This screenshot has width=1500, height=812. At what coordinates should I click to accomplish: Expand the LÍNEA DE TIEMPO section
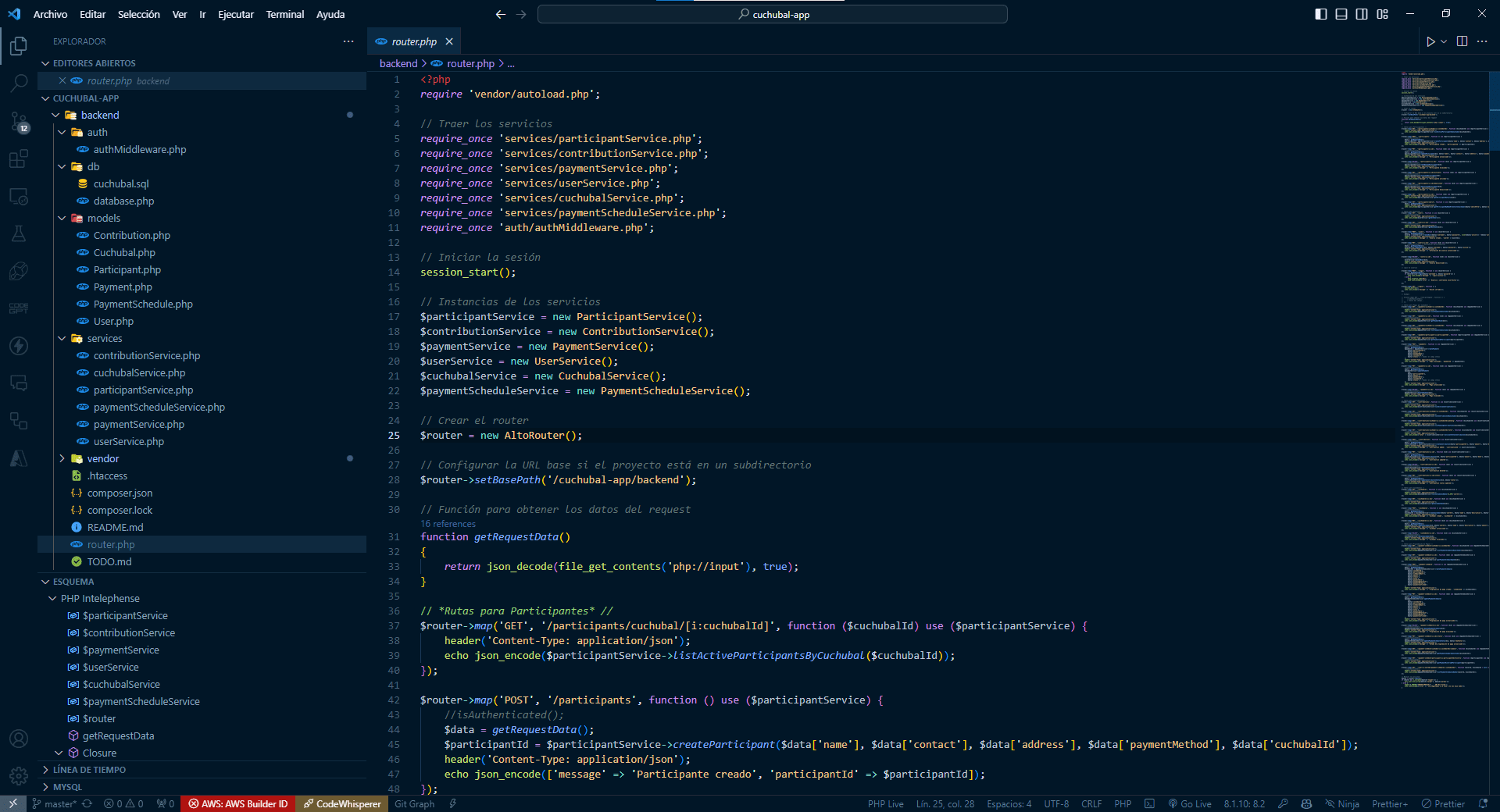coord(202,770)
